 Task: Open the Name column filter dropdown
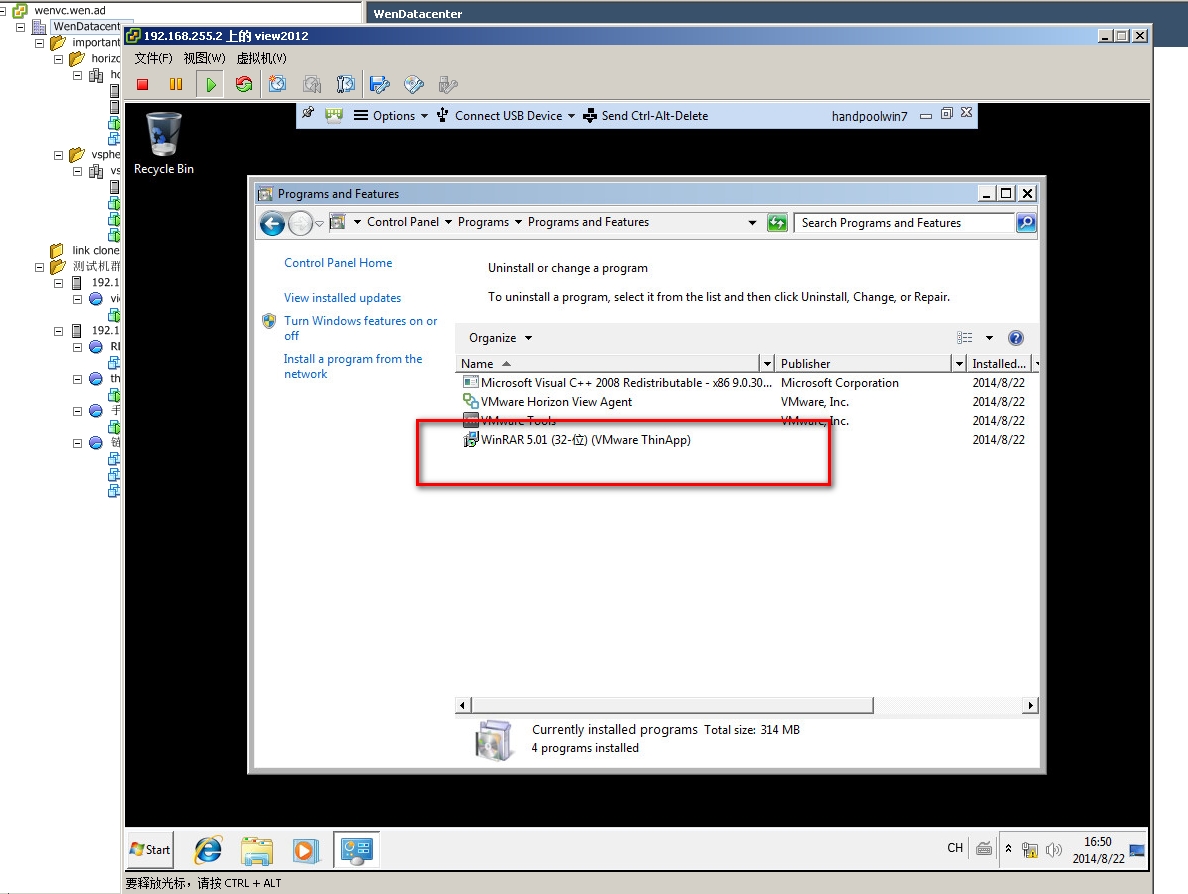click(x=767, y=364)
